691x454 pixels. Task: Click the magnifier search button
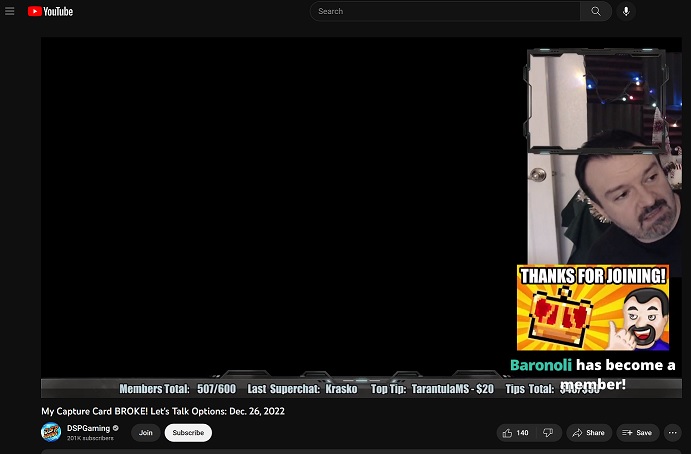coord(595,11)
